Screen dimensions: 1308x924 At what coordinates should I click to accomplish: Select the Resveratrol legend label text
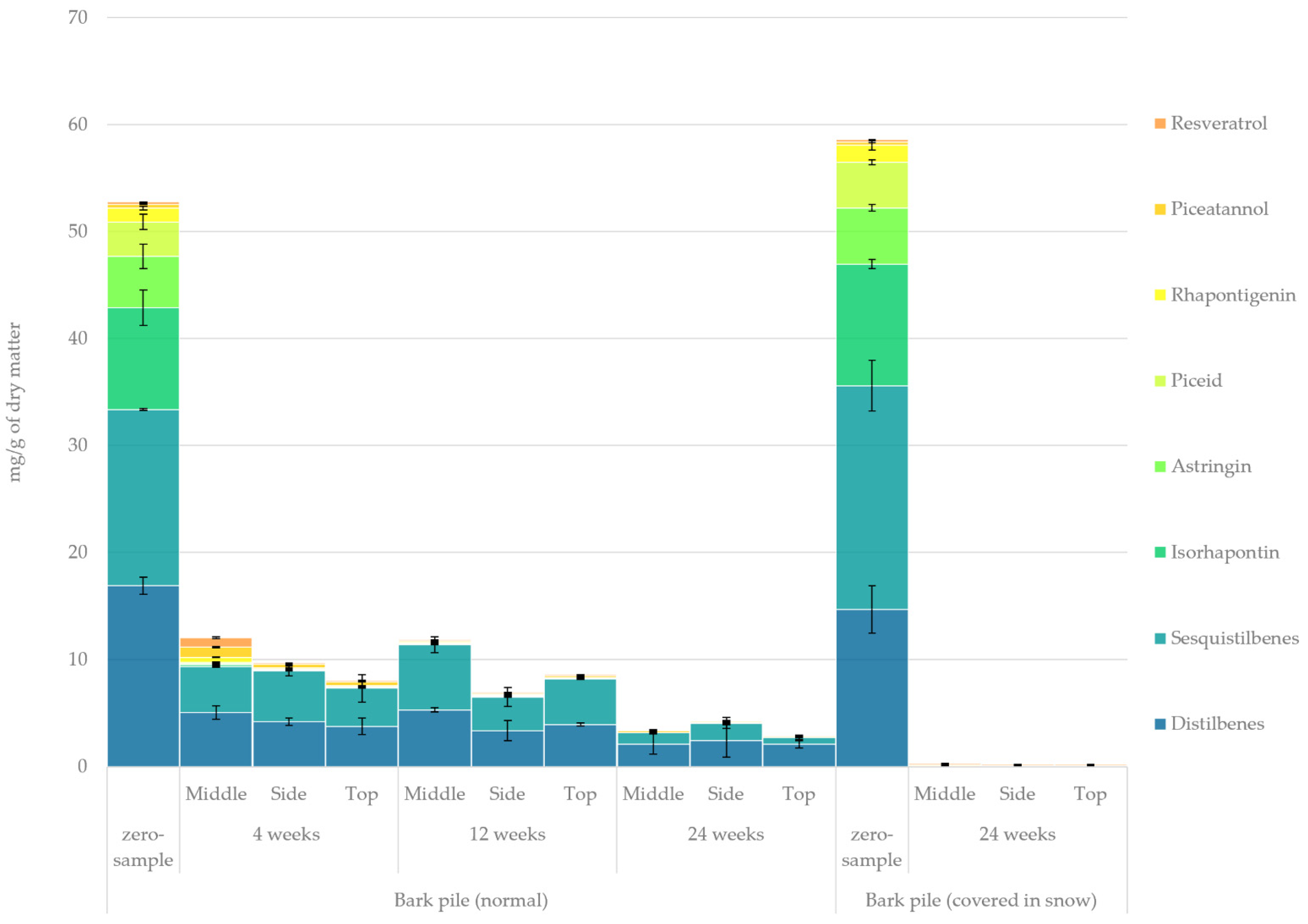click(x=1218, y=124)
